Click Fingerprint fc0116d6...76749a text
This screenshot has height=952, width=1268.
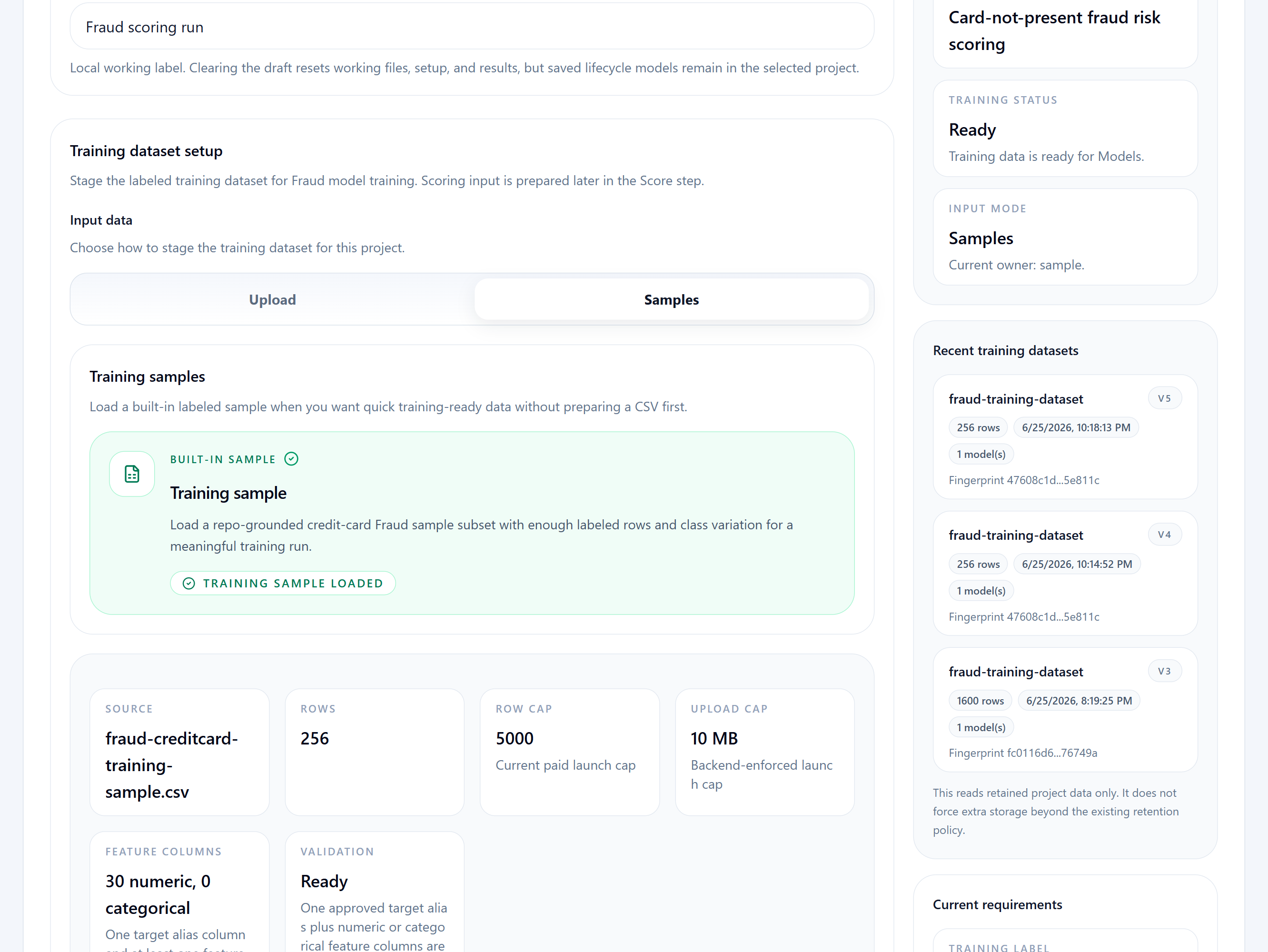1023,753
